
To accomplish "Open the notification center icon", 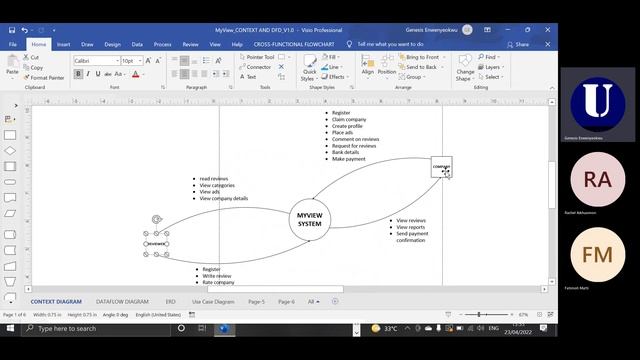I will [x=544, y=328].
